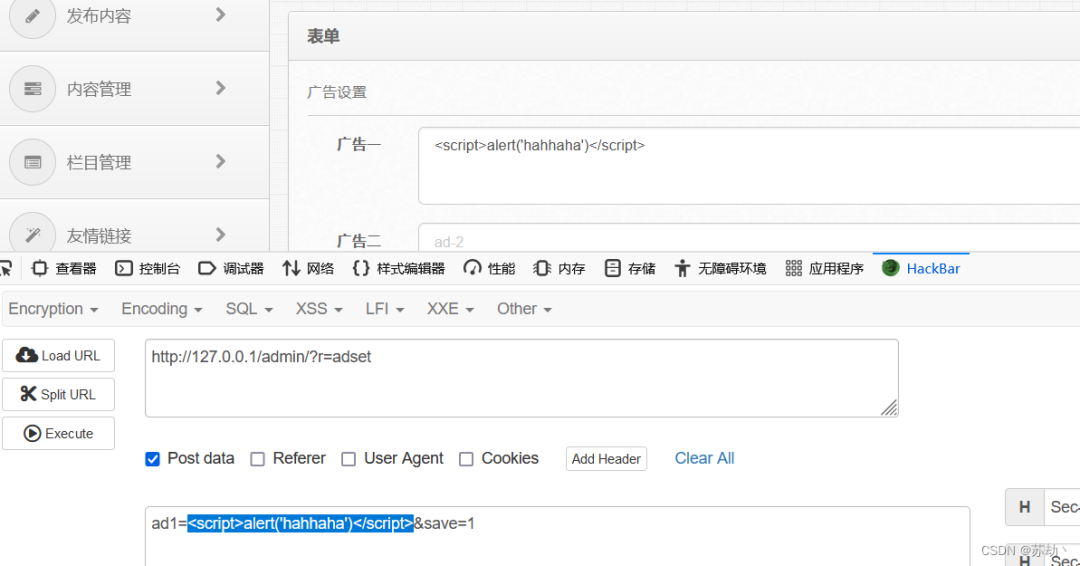The width and height of the screenshot is (1080, 566).
Task: Select the HackBar devtools tab
Action: pos(921,269)
